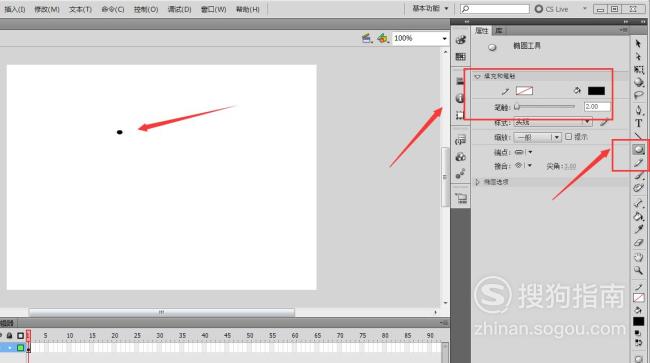Open the stroke style dropdown
This screenshot has width=650, height=363.
[553, 122]
